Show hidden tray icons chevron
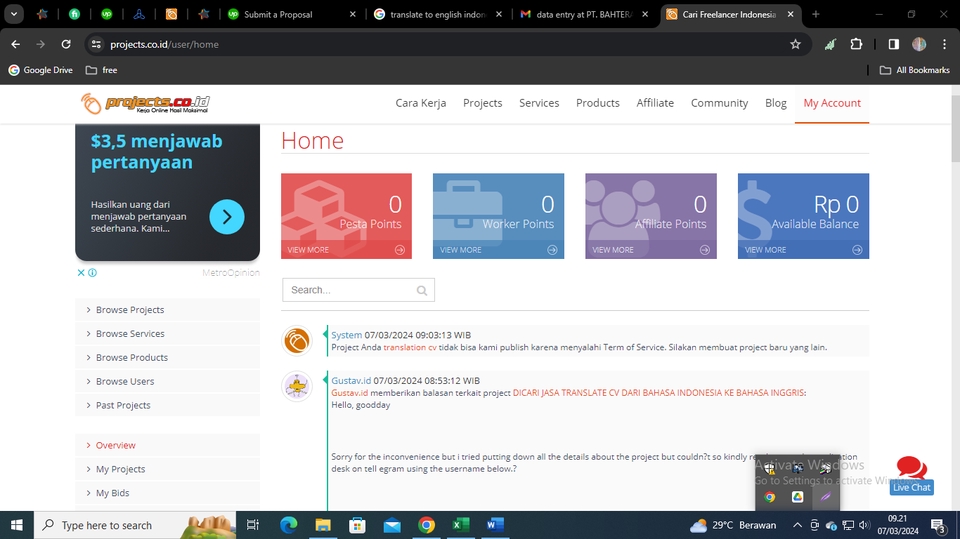This screenshot has width=960, height=539. [797, 525]
